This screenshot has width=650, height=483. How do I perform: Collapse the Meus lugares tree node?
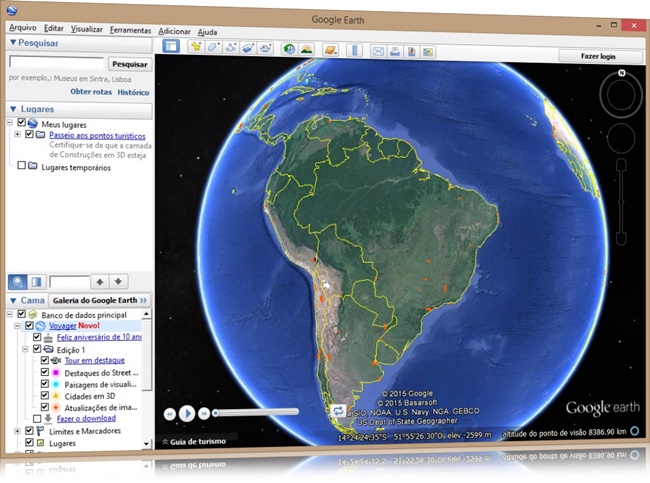point(10,123)
